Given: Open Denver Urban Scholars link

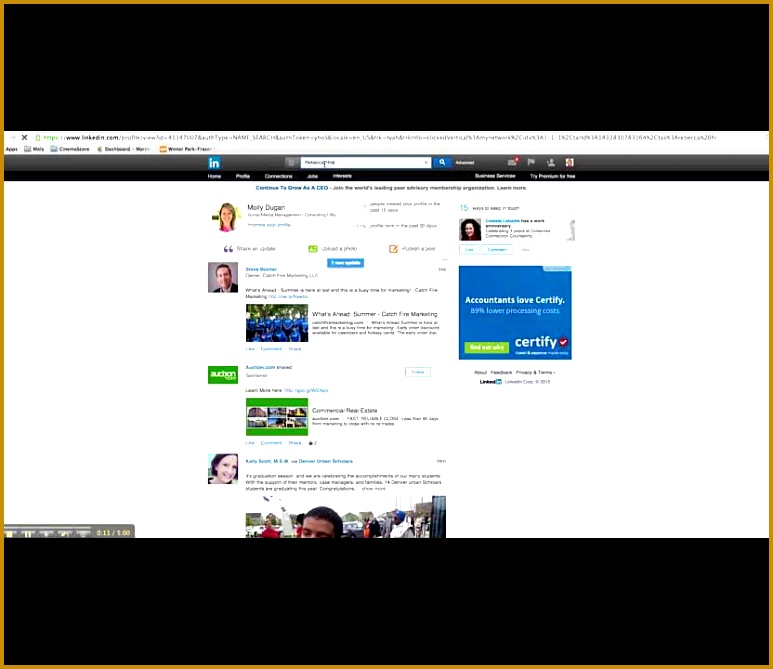Looking at the screenshot, I should coord(325,461).
